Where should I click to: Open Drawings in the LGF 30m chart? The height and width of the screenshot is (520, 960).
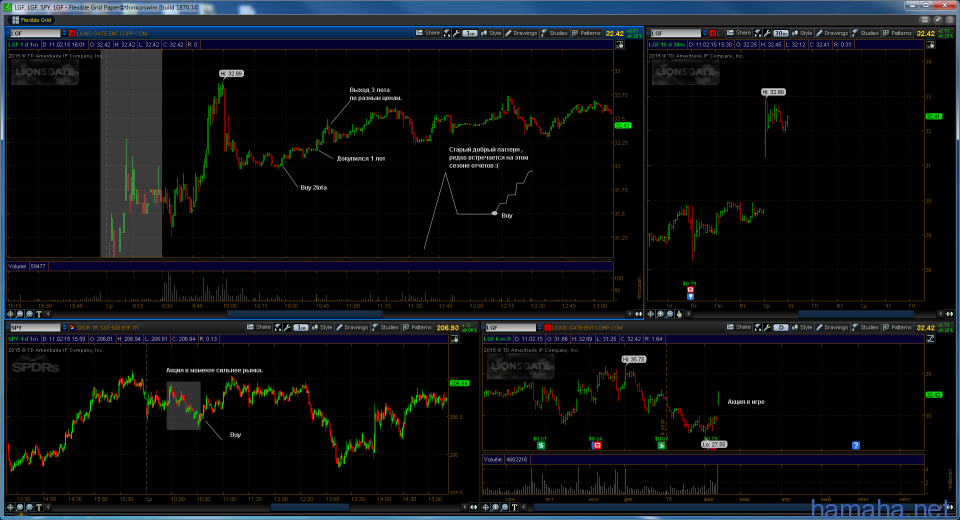coord(832,33)
